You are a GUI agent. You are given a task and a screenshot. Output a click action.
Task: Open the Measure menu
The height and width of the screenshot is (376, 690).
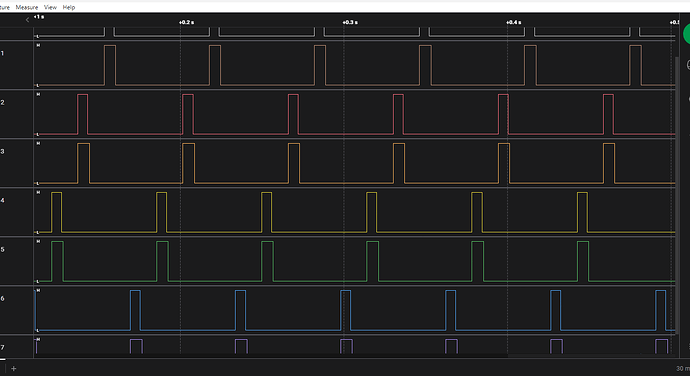click(27, 7)
